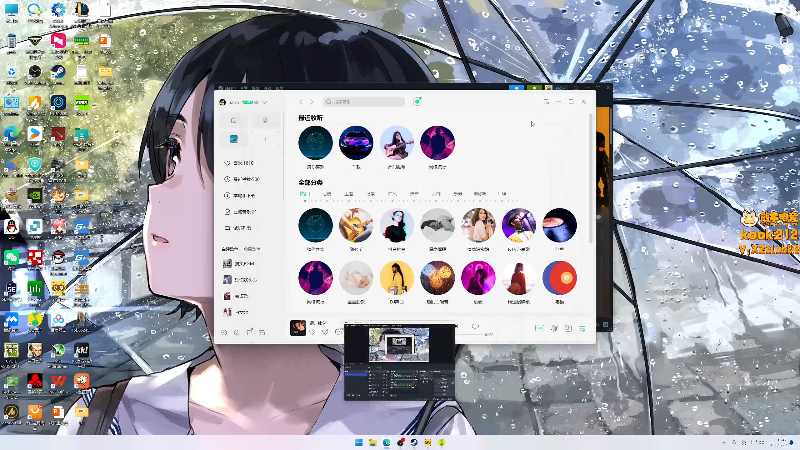Open the WeChat desktop shortcut

tap(11, 258)
